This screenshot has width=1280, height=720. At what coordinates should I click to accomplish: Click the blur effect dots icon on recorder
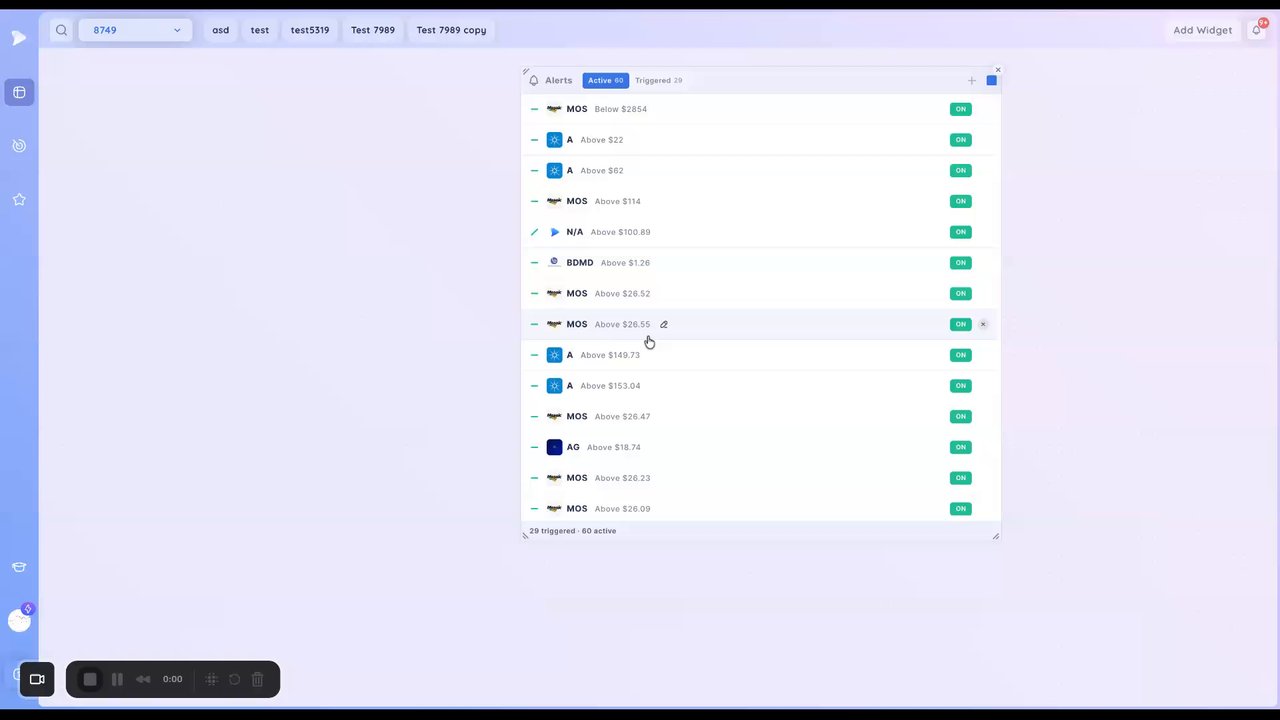pyautogui.click(x=212, y=679)
